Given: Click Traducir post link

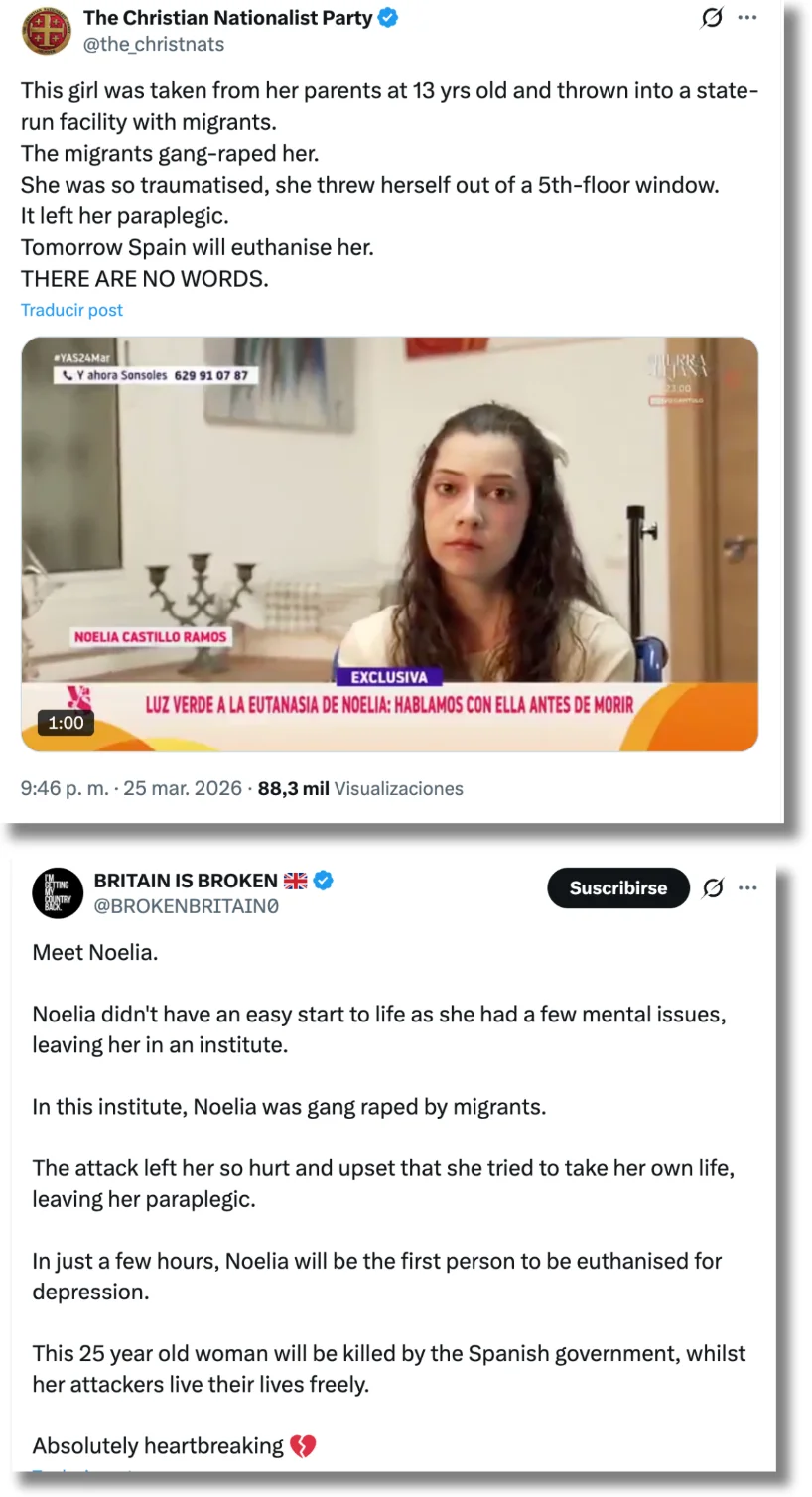Looking at the screenshot, I should (x=71, y=310).
